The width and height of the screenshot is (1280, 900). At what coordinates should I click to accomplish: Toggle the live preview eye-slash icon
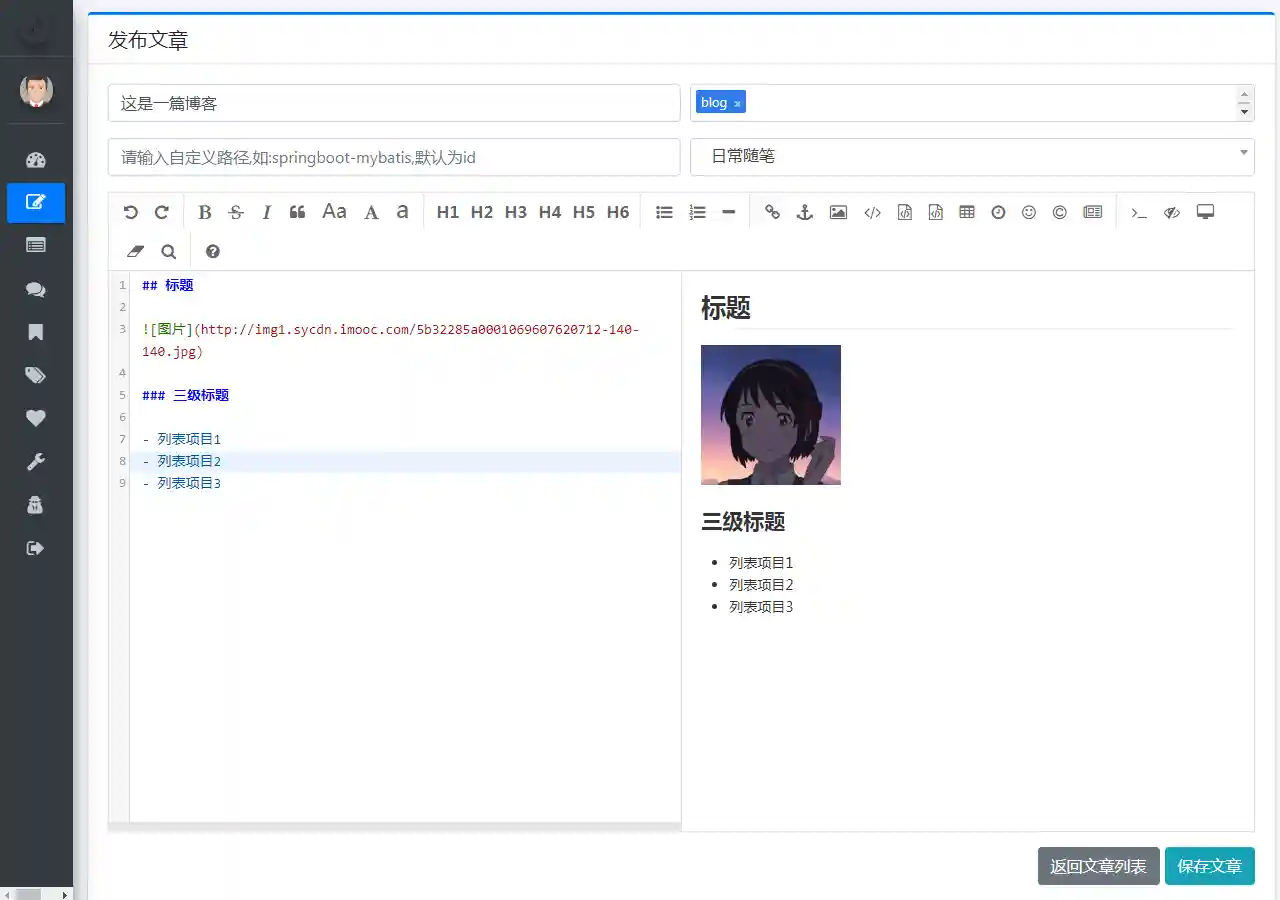point(1171,212)
